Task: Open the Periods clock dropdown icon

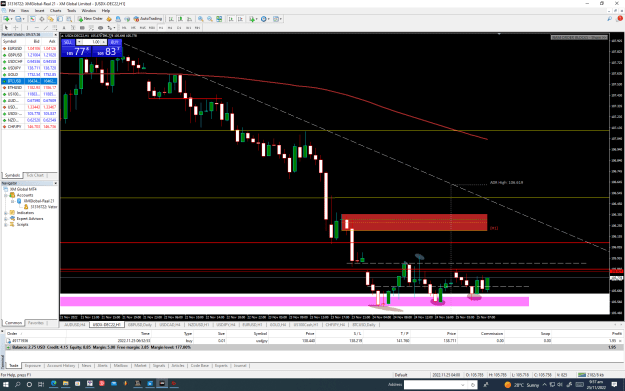Action: pyautogui.click(x=265, y=19)
